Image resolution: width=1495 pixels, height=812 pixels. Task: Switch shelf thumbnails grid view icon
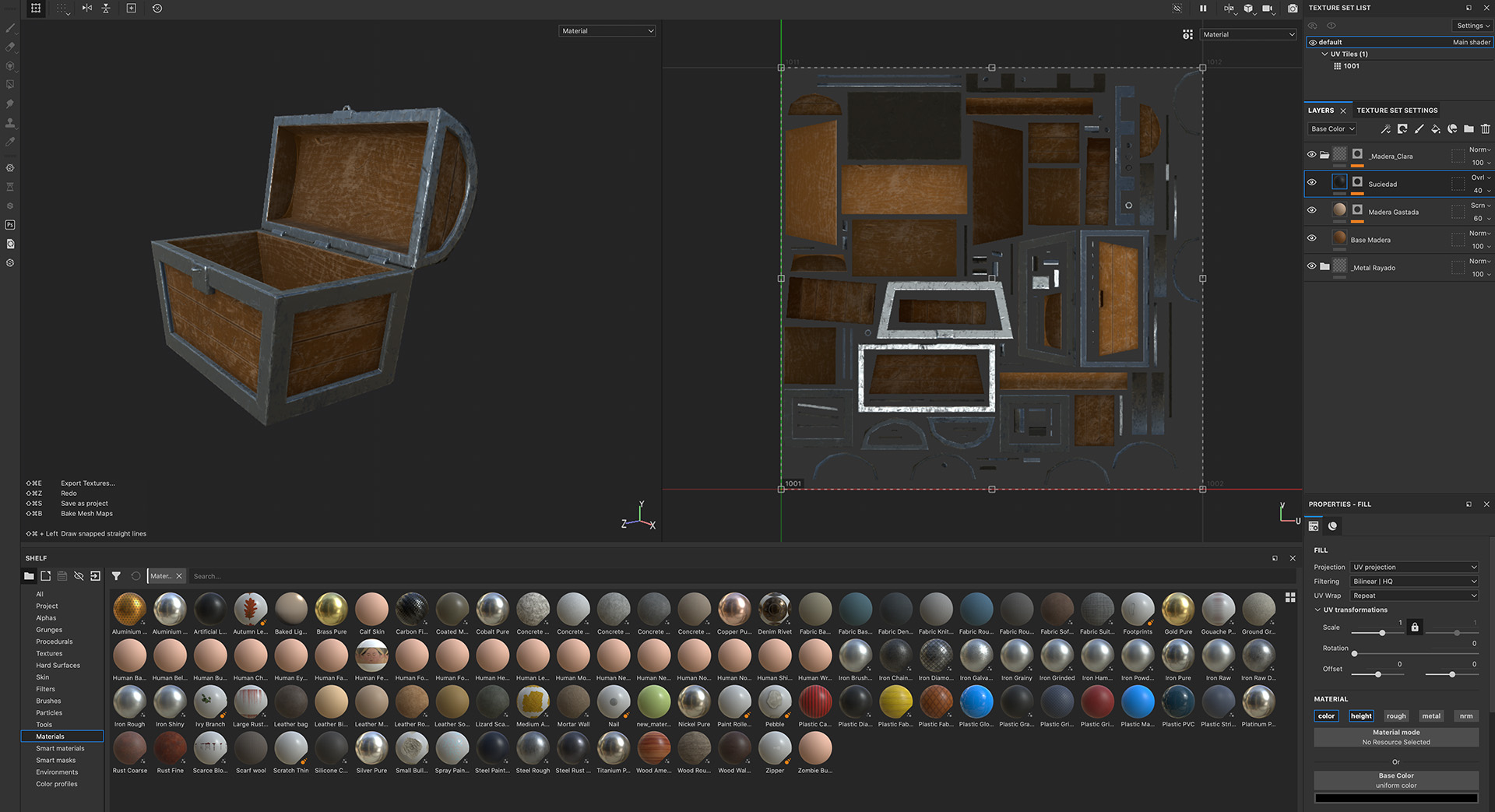[x=1290, y=597]
